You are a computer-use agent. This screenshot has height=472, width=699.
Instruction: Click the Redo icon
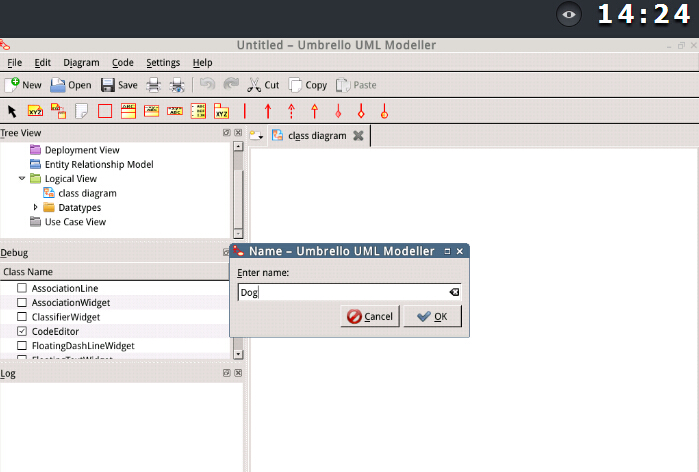(x=231, y=85)
